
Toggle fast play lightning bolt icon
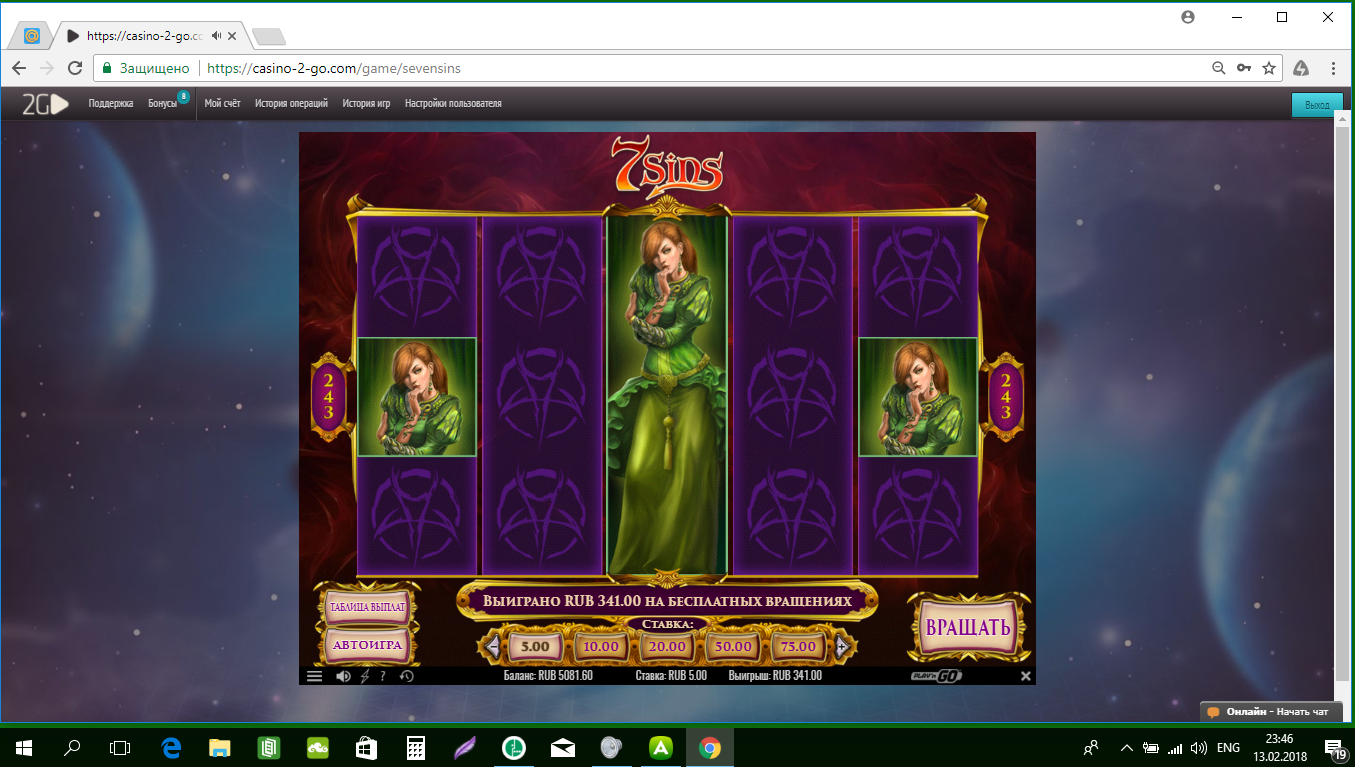364,676
